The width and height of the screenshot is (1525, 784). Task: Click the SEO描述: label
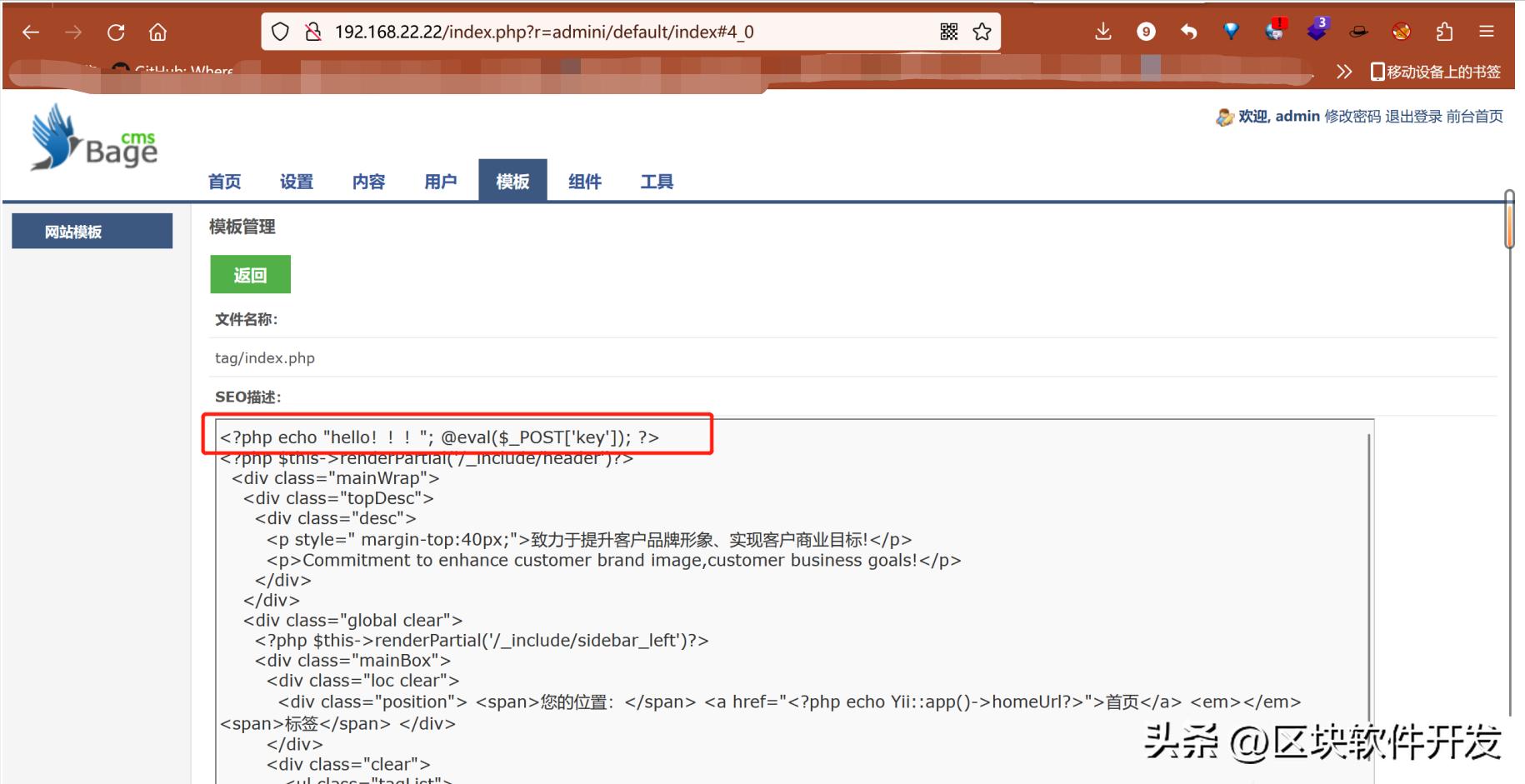(x=248, y=397)
